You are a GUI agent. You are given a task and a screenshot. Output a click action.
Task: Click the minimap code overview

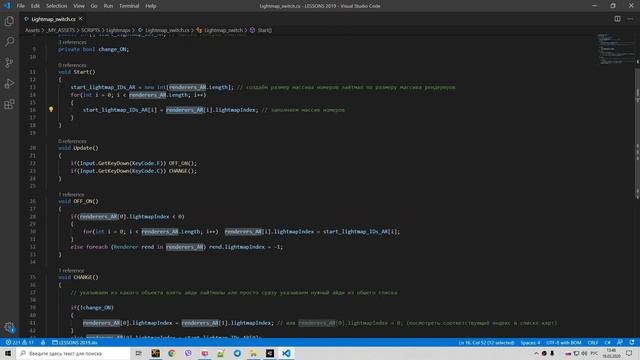[615, 49]
